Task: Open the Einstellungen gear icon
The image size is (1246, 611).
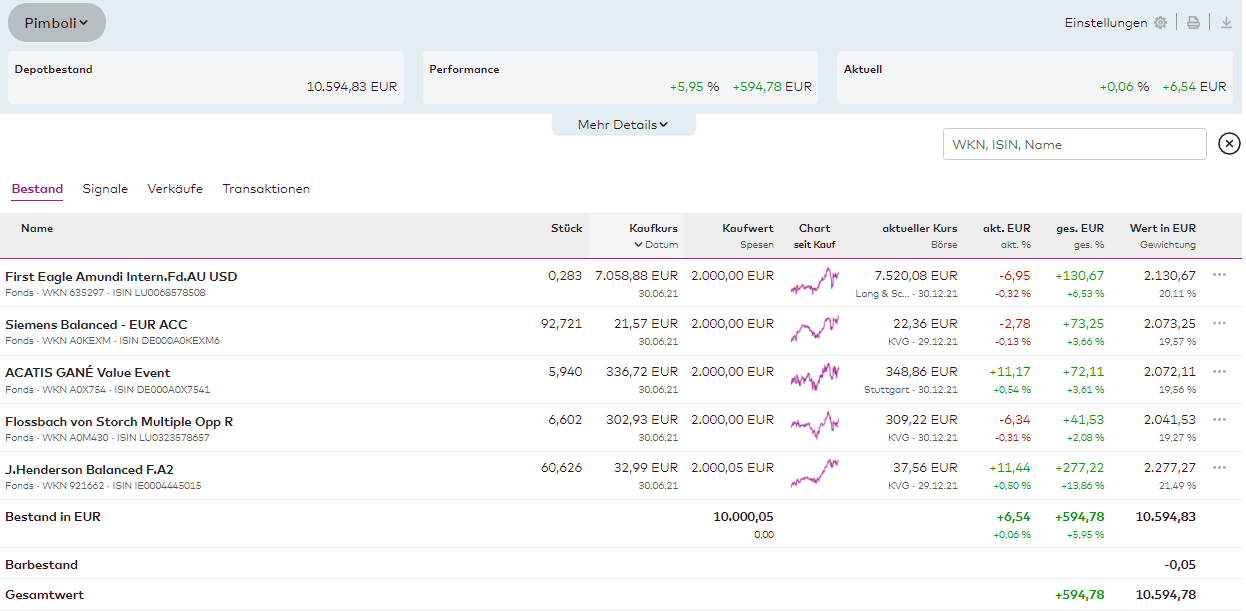Action: click(x=1160, y=23)
